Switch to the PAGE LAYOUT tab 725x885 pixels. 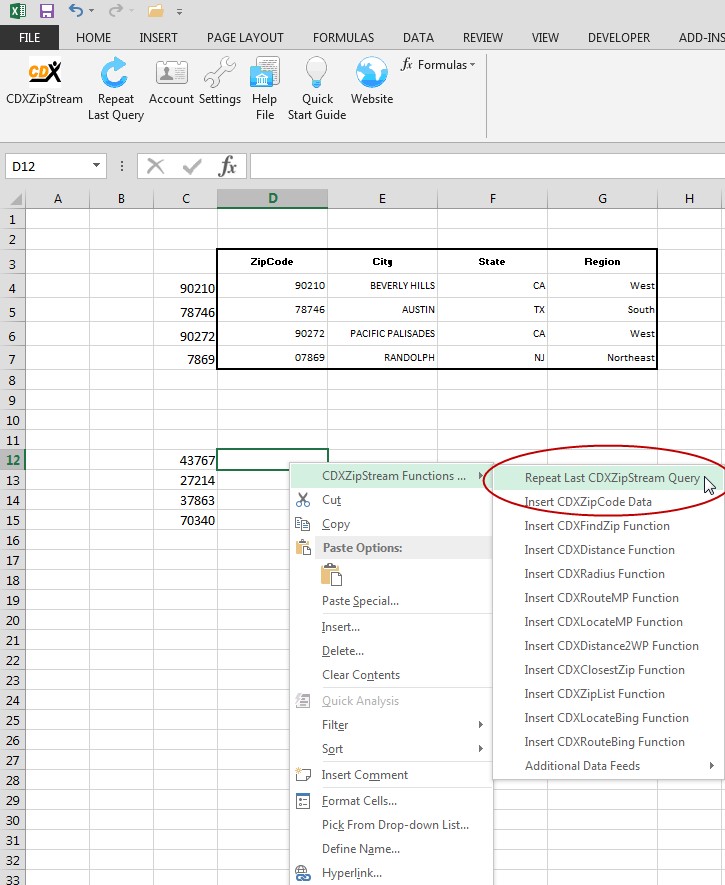(x=245, y=38)
